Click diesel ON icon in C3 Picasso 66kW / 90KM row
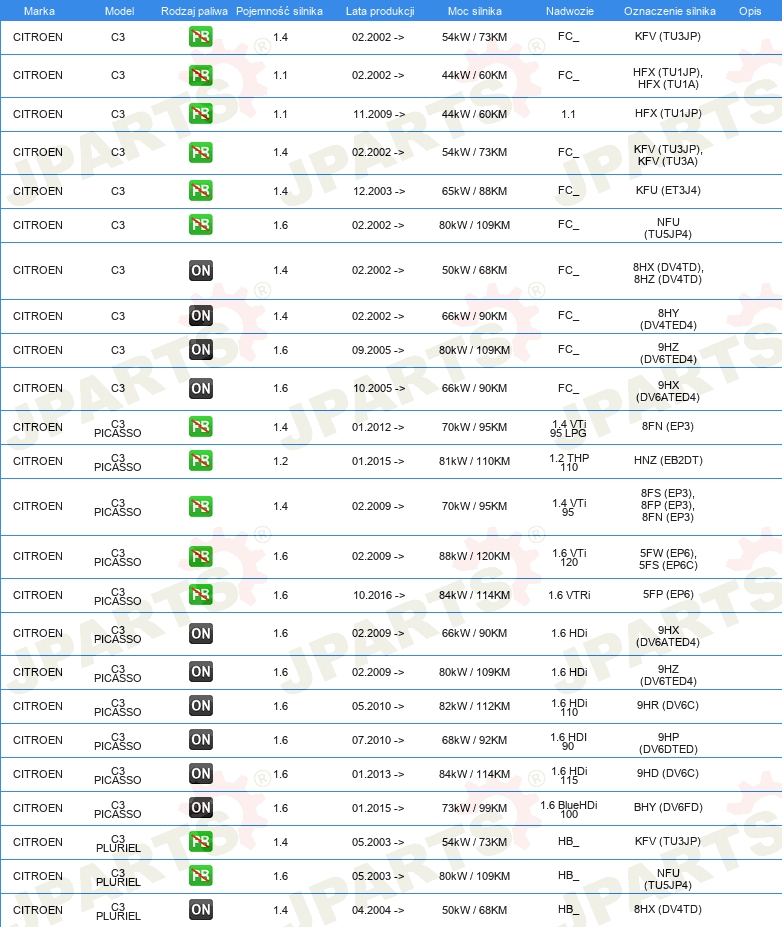Viewport: 782px width, 927px height. 201,634
